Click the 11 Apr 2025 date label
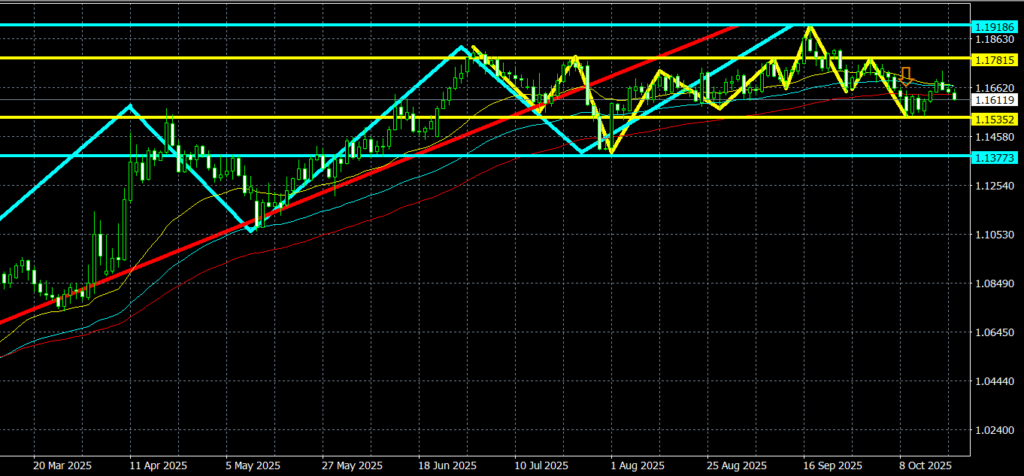Viewport: 1024px width, 476px height. (x=158, y=466)
